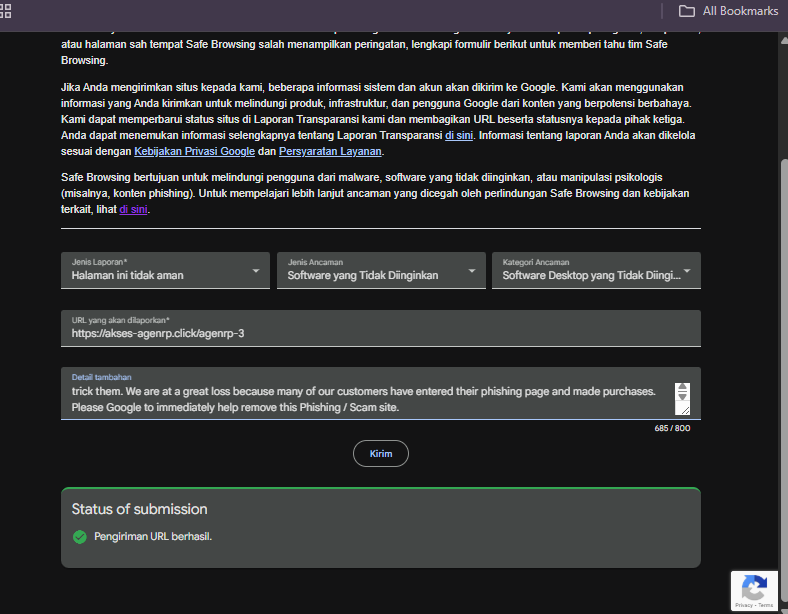788x614 pixels.
Task: Open the 'di sini' Laporan Transparansi link
Action: tap(459, 135)
